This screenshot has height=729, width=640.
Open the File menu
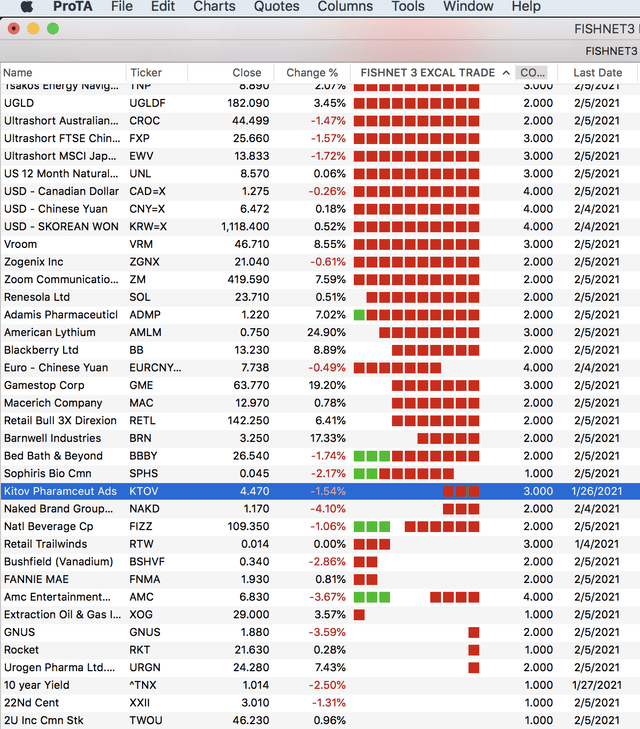tap(122, 6)
